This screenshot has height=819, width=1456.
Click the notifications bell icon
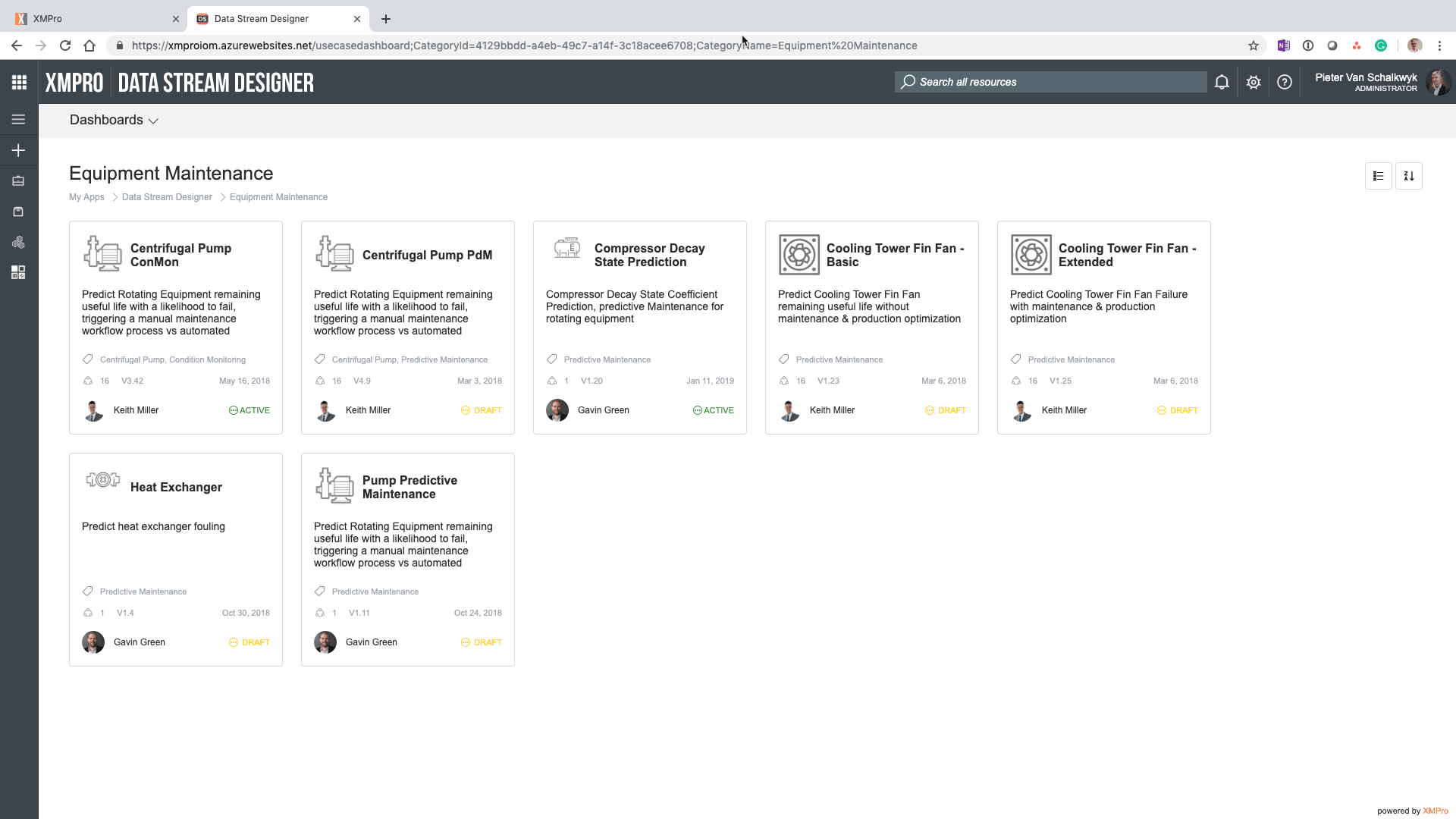pos(1222,82)
